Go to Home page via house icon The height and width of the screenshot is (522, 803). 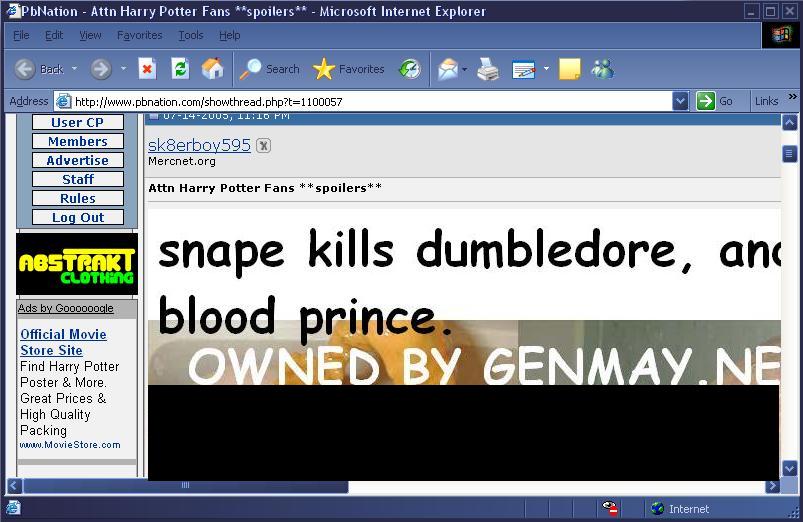[x=213, y=69]
